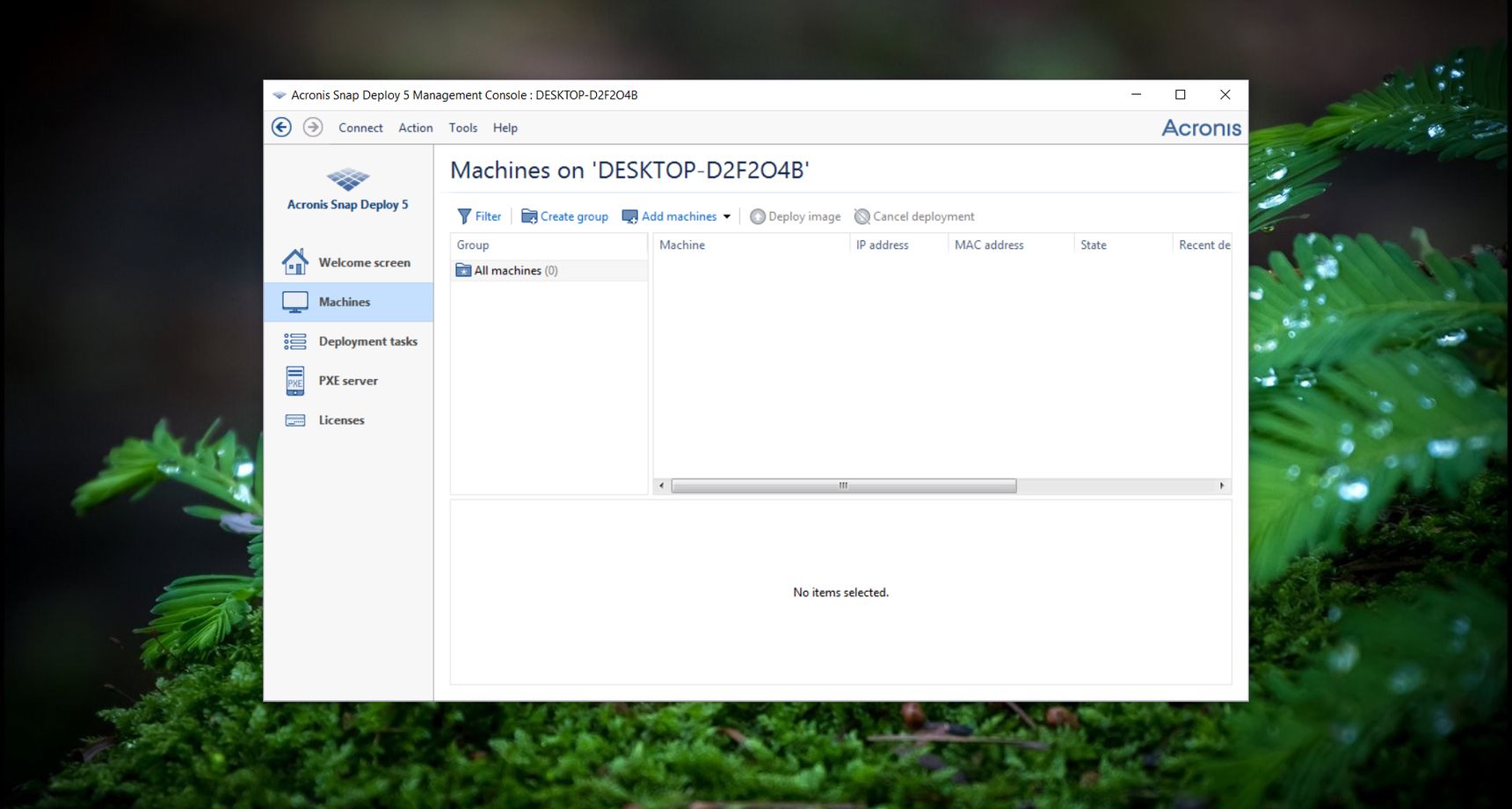Click the All machines folder icon

(463, 270)
